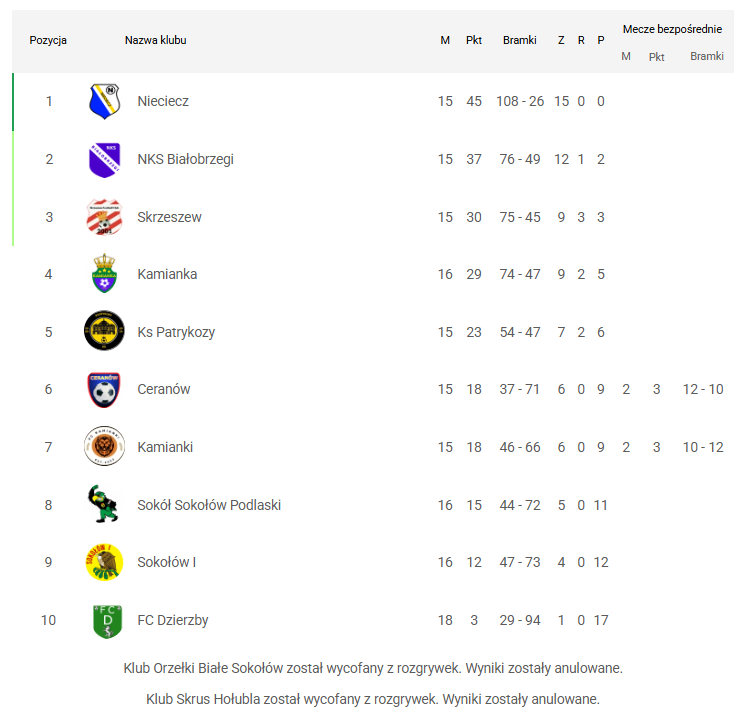Click the Ceranów football shield crest

coord(104,390)
